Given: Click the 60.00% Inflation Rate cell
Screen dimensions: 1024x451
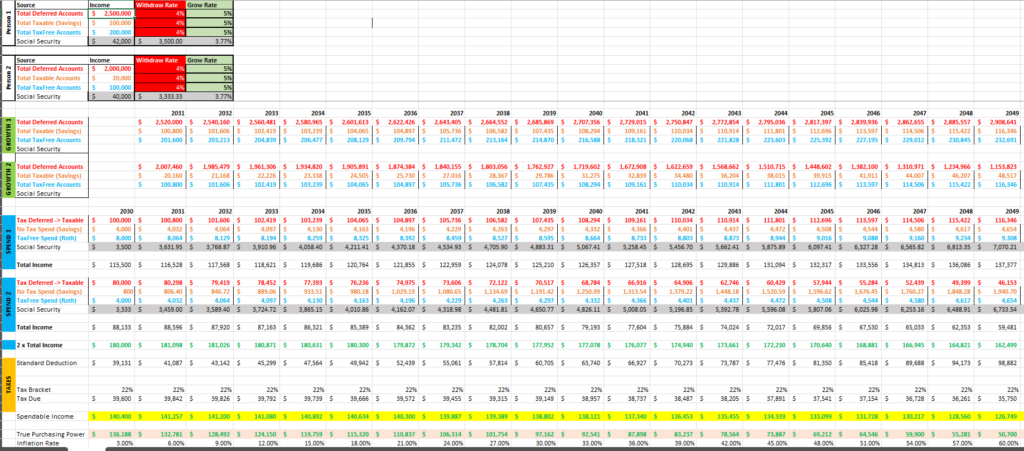Looking at the screenshot, I should [x=1002, y=442].
